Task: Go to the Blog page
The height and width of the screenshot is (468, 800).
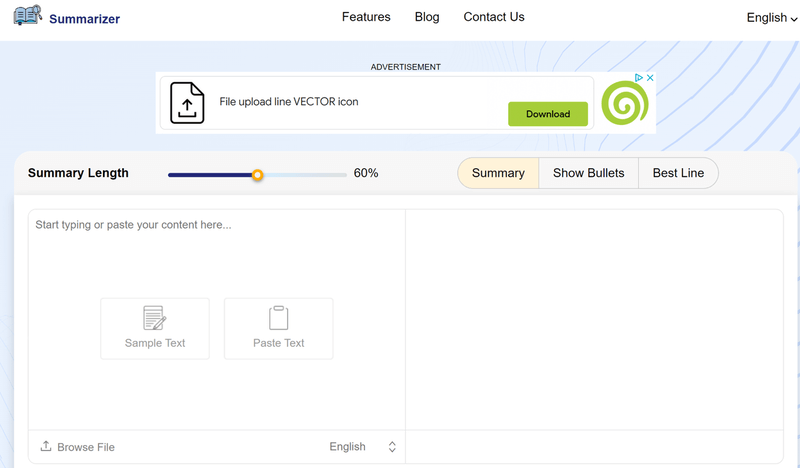Action: point(427,17)
